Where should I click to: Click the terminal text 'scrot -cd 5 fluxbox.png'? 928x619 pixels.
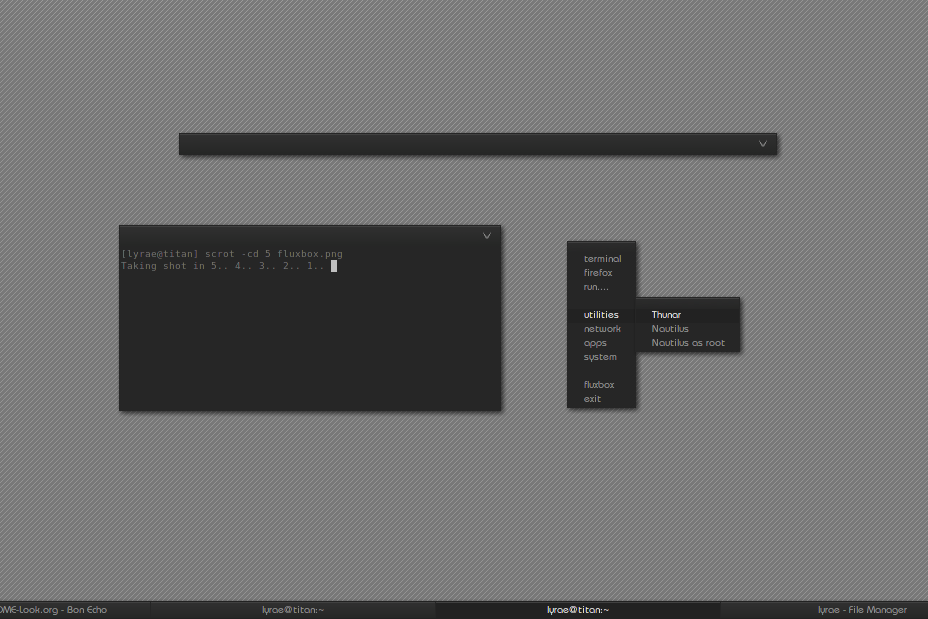[273, 254]
